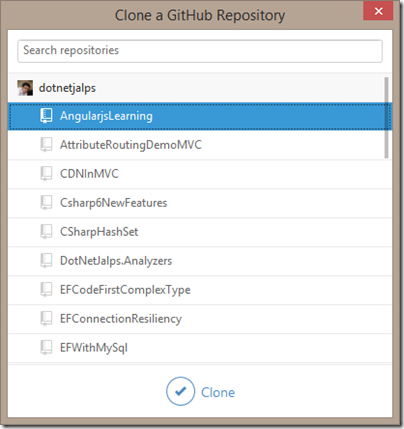404x429 pixels.
Task: Click the repo icon beside EFCodeFirstComplexType
Action: (x=46, y=290)
